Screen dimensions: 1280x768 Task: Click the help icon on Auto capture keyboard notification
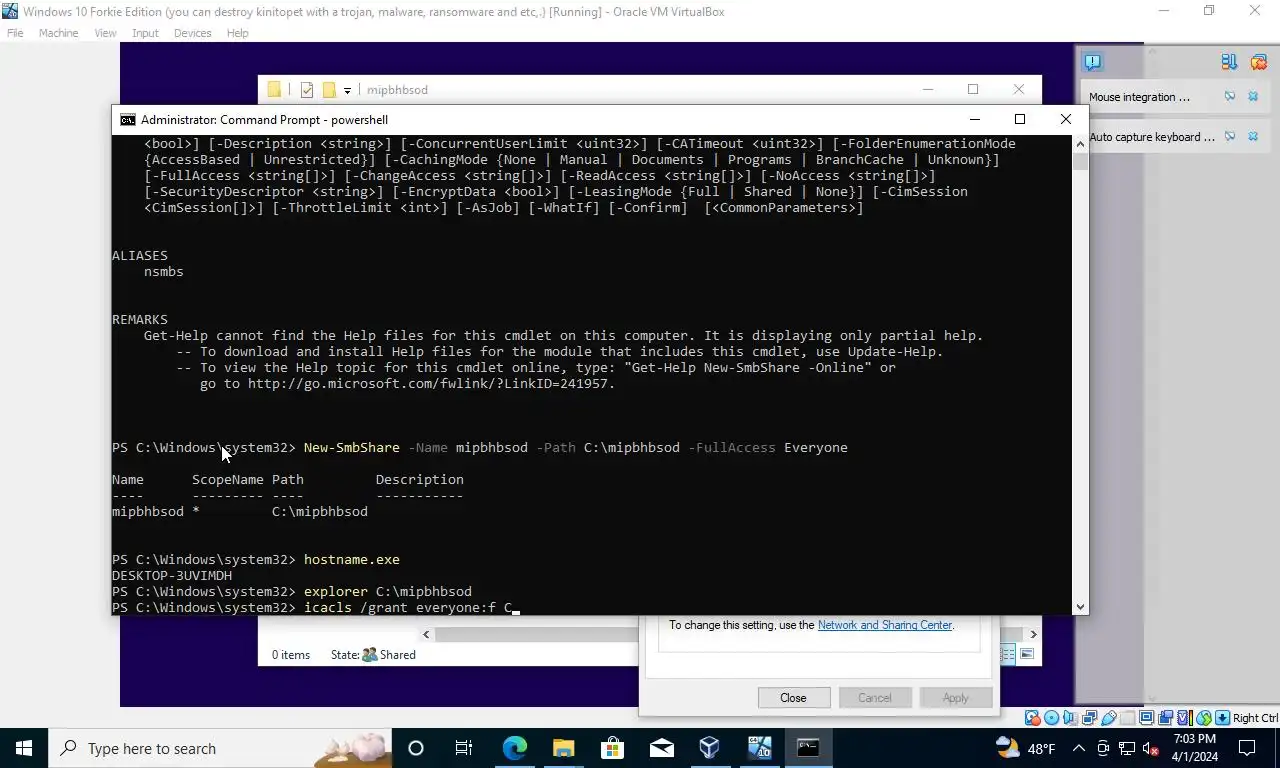pos(1230,137)
